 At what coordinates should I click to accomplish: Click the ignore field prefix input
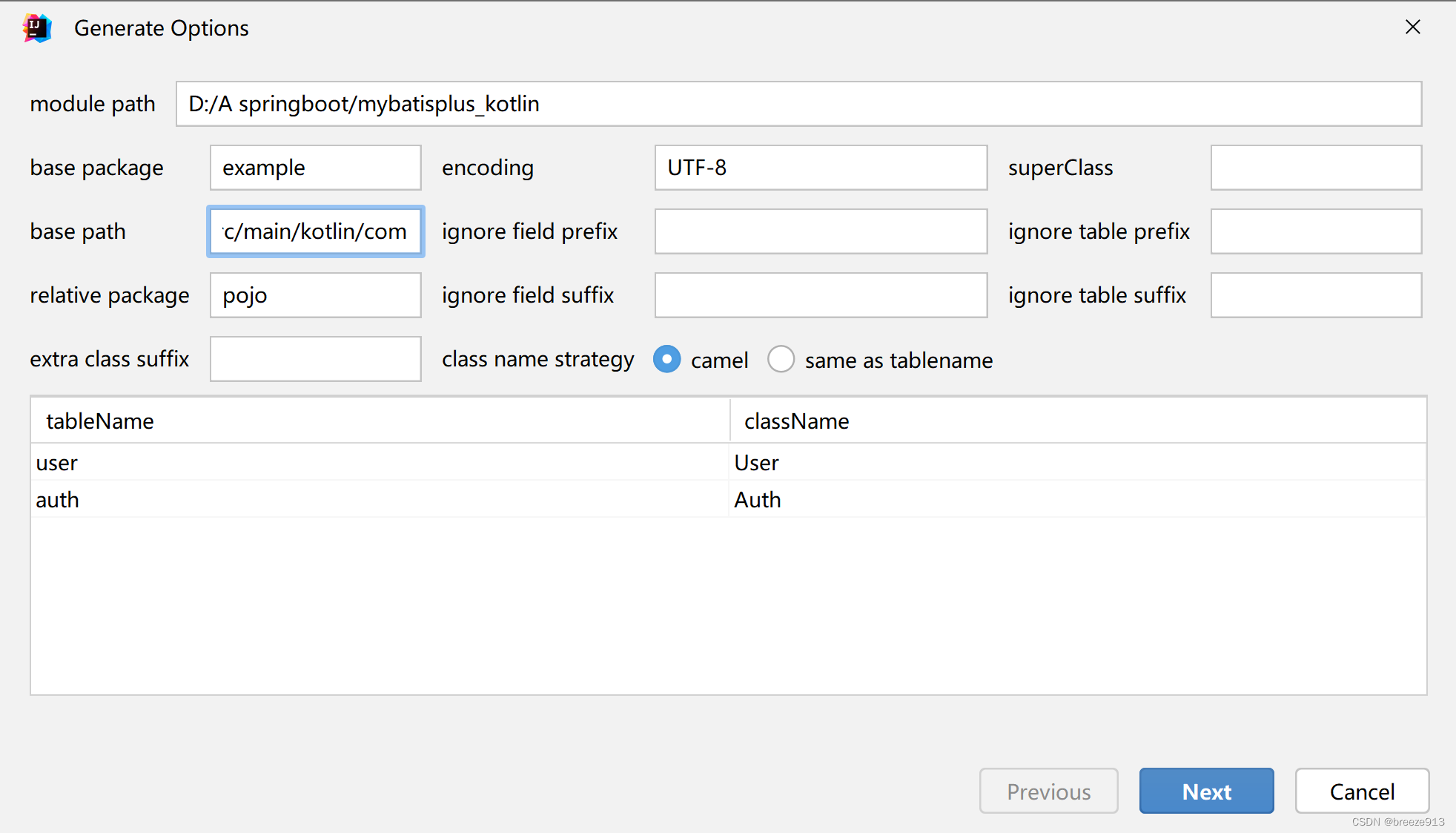(x=820, y=231)
